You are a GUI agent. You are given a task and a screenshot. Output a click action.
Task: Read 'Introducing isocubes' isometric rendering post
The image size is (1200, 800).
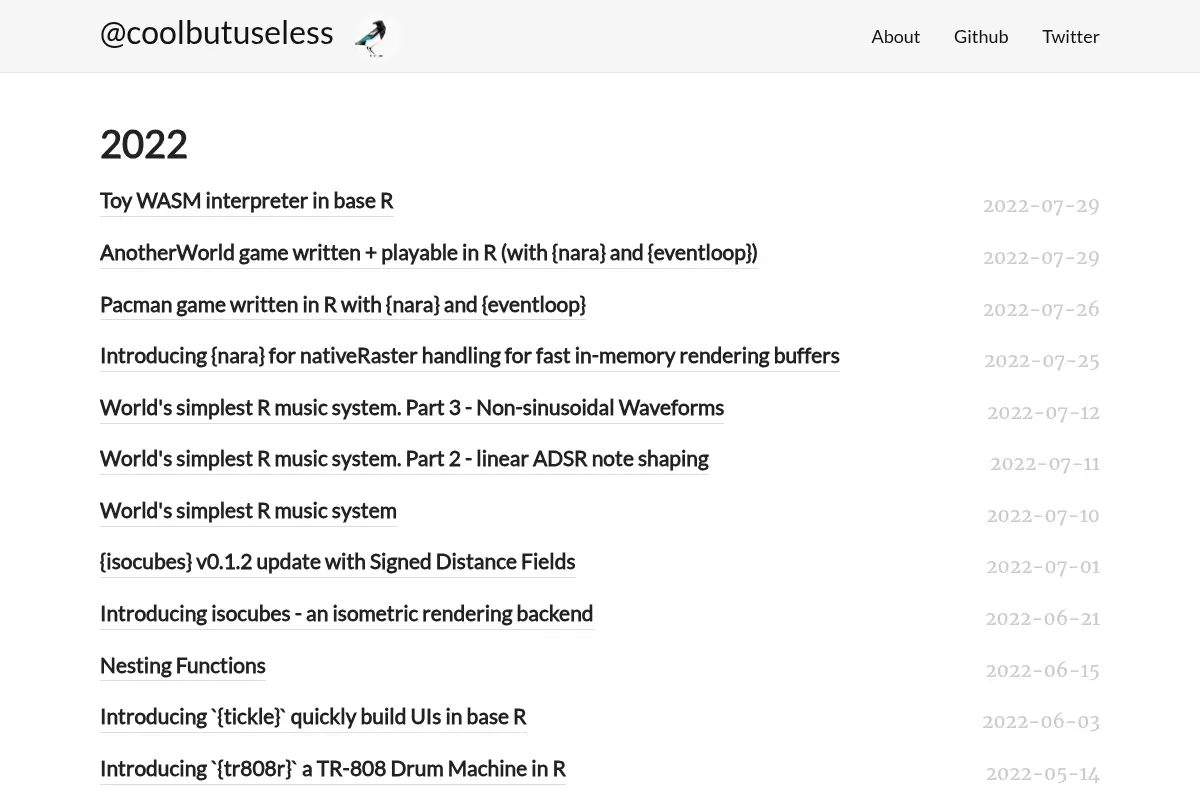[347, 614]
